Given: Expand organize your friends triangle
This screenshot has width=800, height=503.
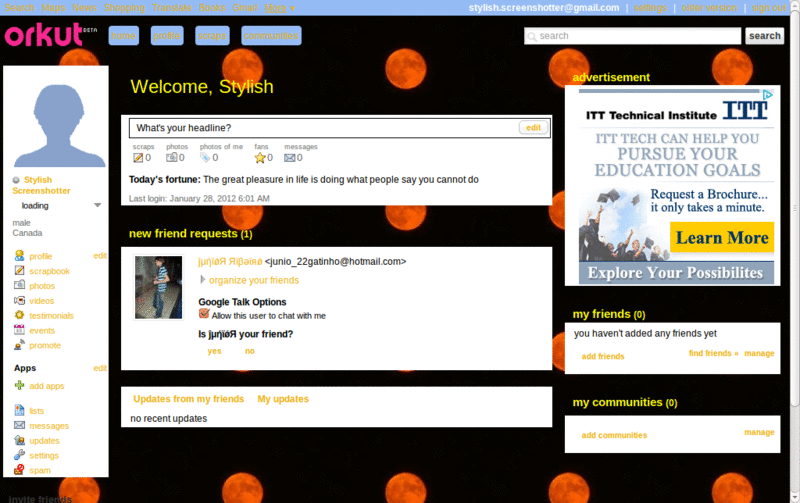Looking at the screenshot, I should (203, 280).
